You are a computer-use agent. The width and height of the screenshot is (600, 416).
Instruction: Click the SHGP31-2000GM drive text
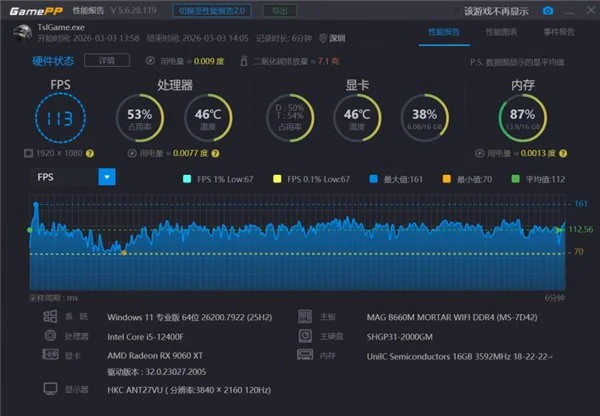coord(399,337)
